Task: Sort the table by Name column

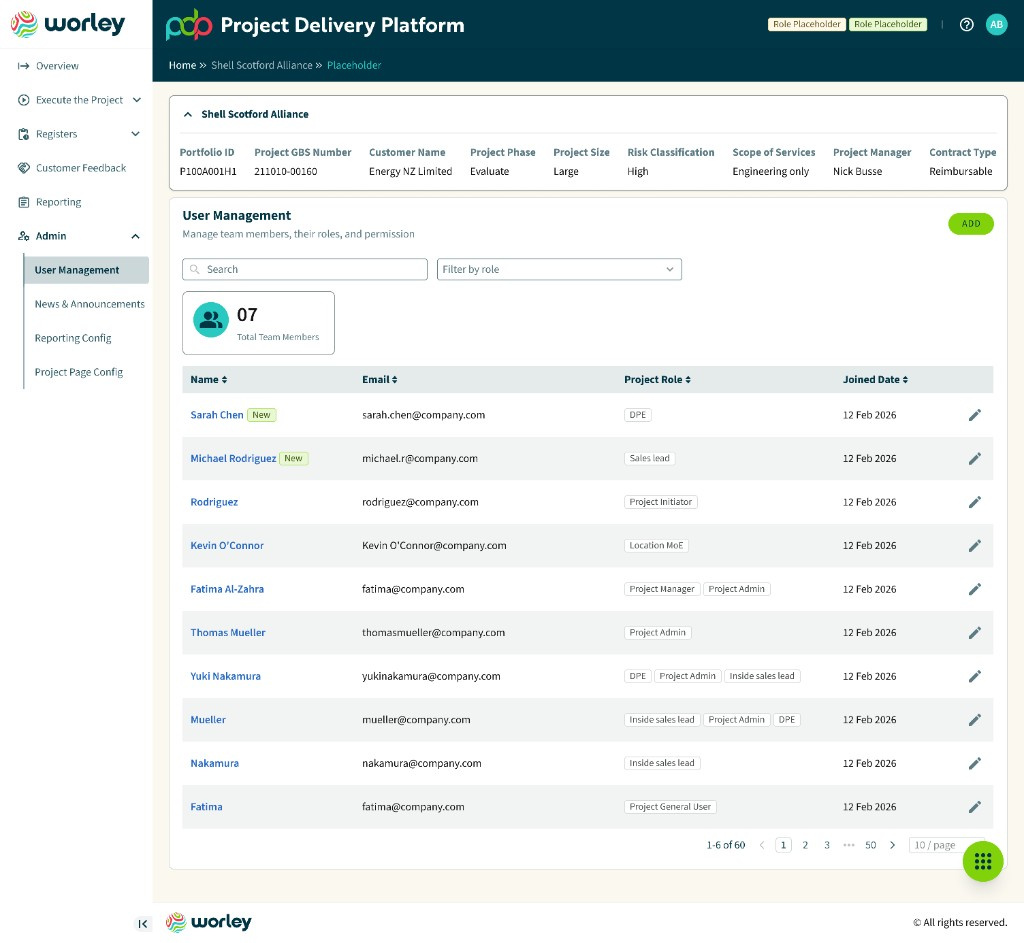Action: (x=208, y=379)
